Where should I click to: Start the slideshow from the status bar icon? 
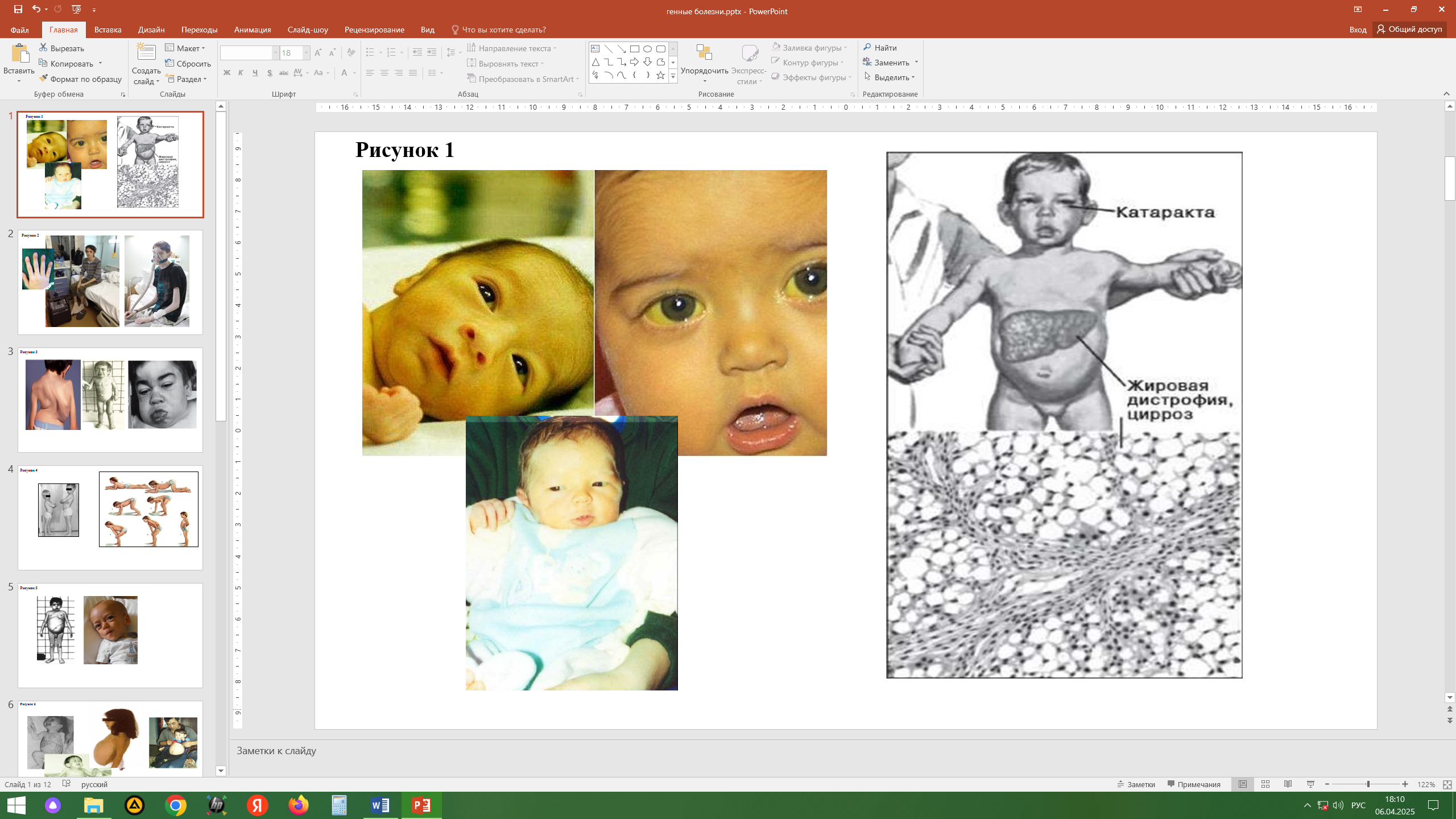coord(1311,784)
